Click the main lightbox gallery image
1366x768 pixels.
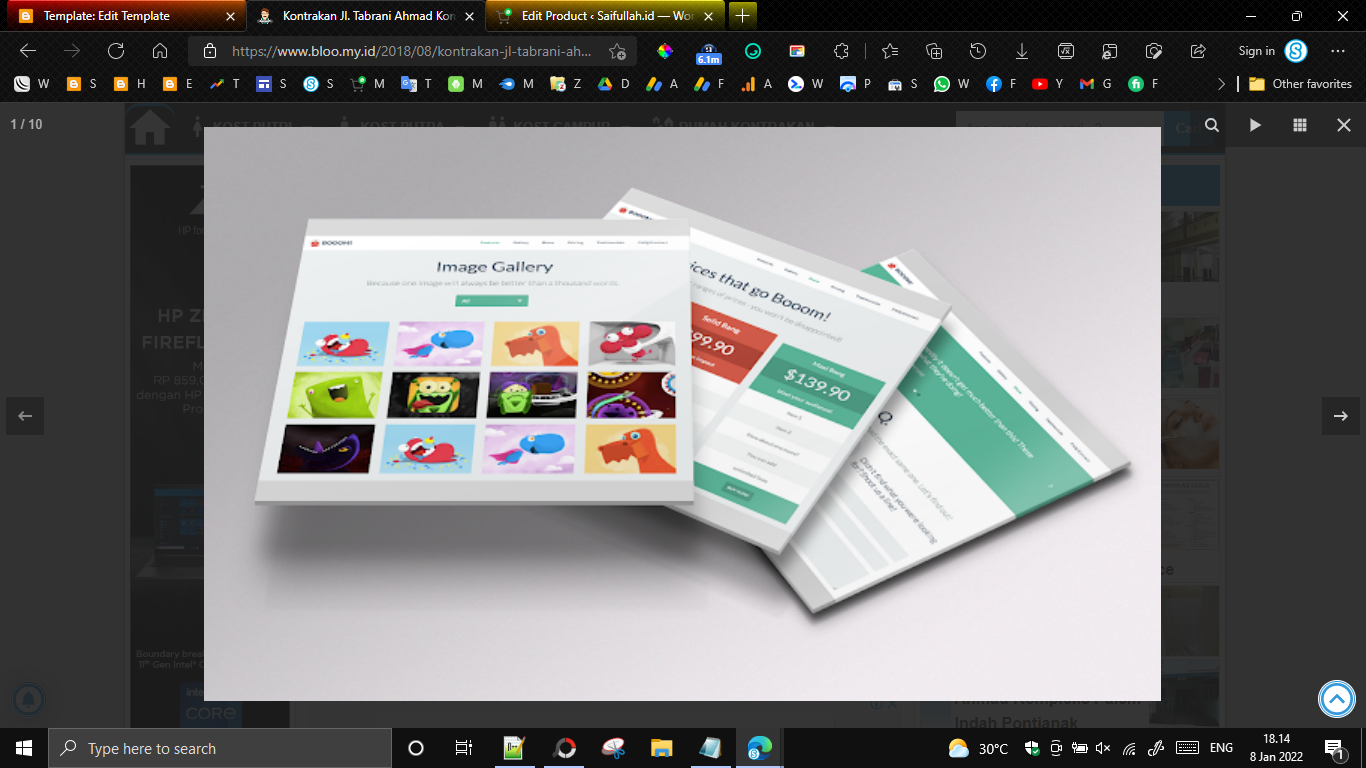pos(682,414)
